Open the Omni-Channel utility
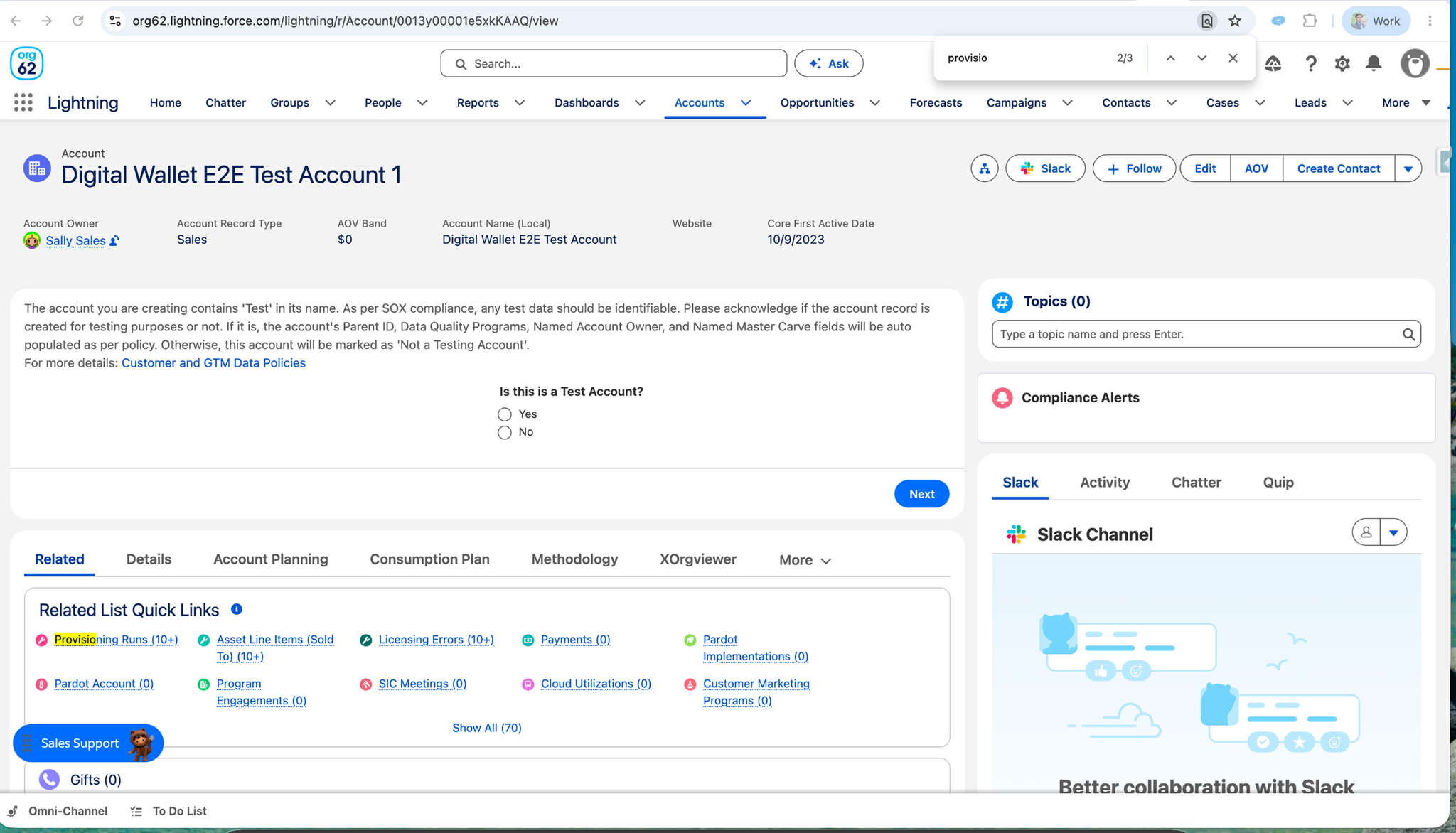 click(57, 811)
